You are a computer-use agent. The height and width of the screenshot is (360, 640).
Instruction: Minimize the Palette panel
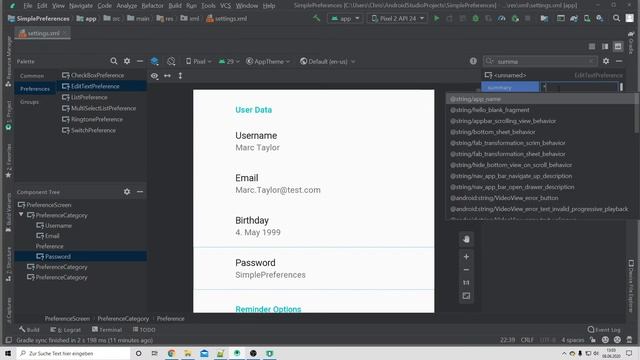point(140,61)
